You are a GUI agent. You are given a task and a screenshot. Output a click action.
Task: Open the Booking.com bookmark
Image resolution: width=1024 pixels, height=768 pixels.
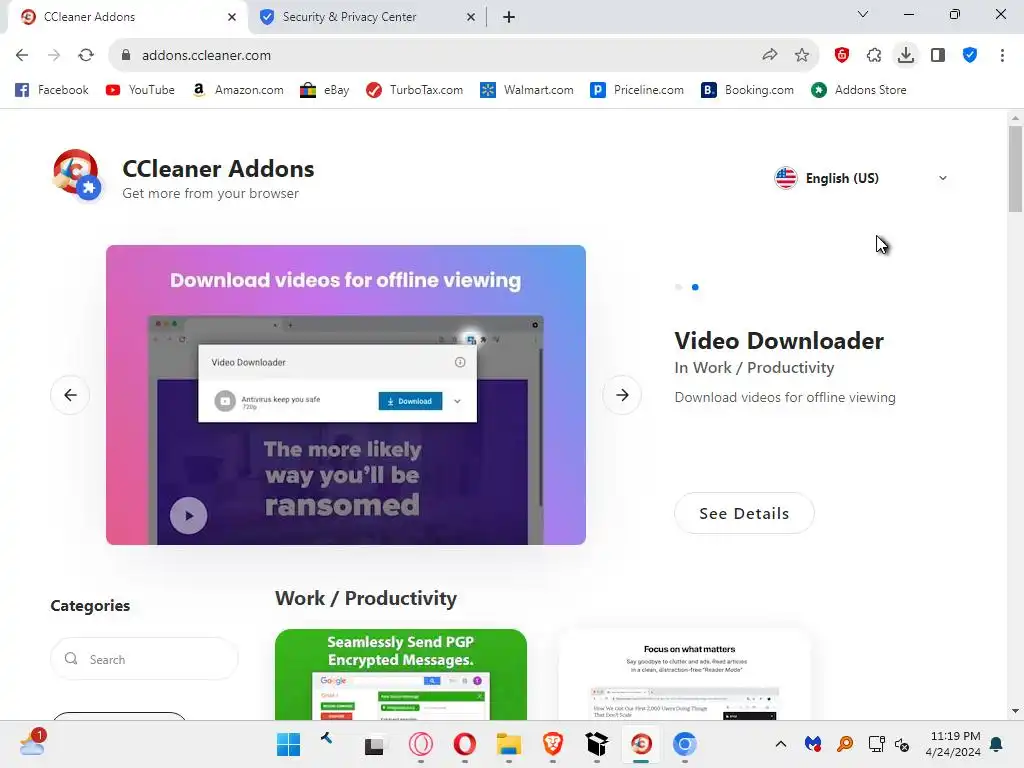(748, 90)
